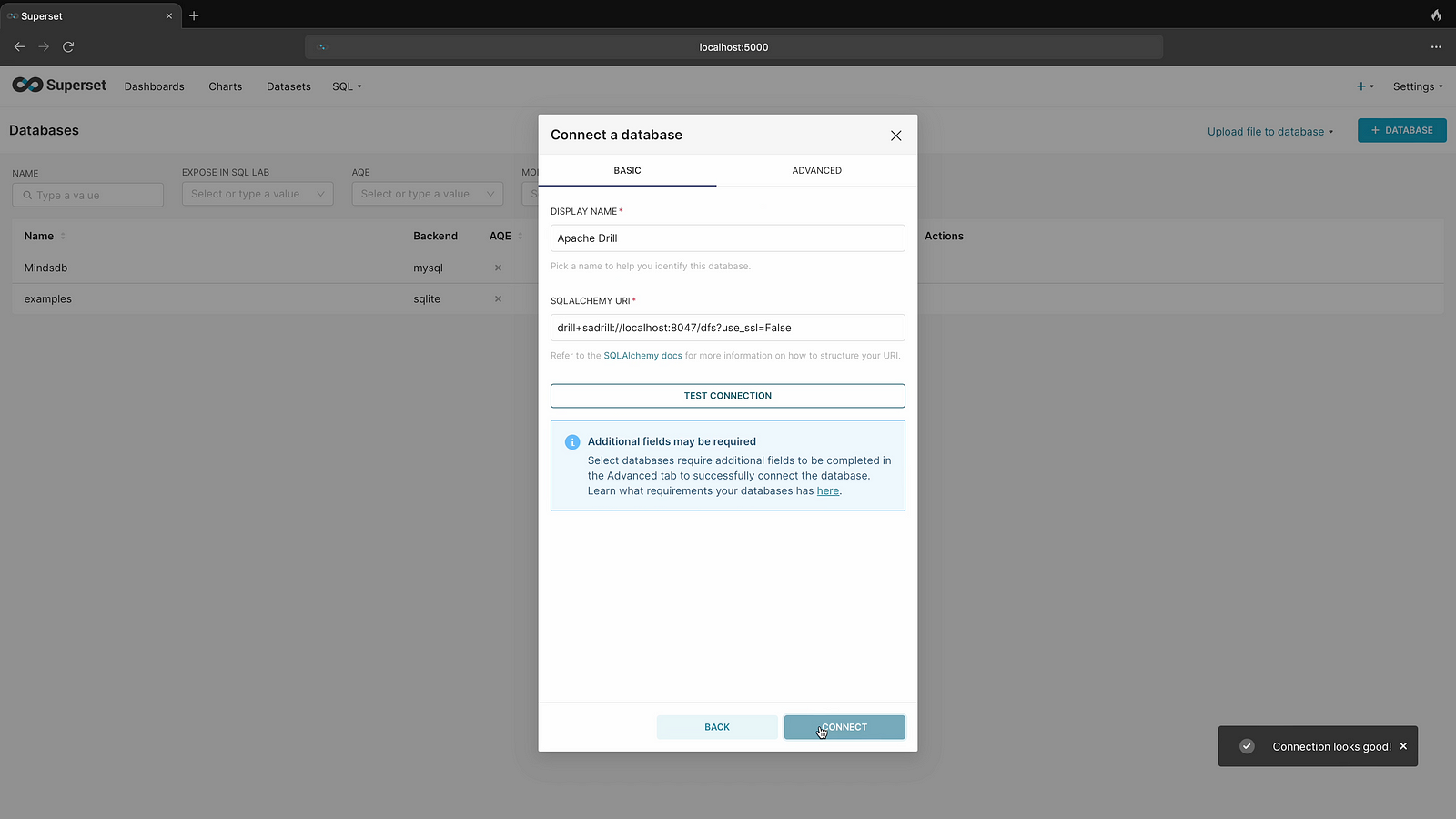Close the Connect a database dialog
The width and height of the screenshot is (1456, 819).
895,136
